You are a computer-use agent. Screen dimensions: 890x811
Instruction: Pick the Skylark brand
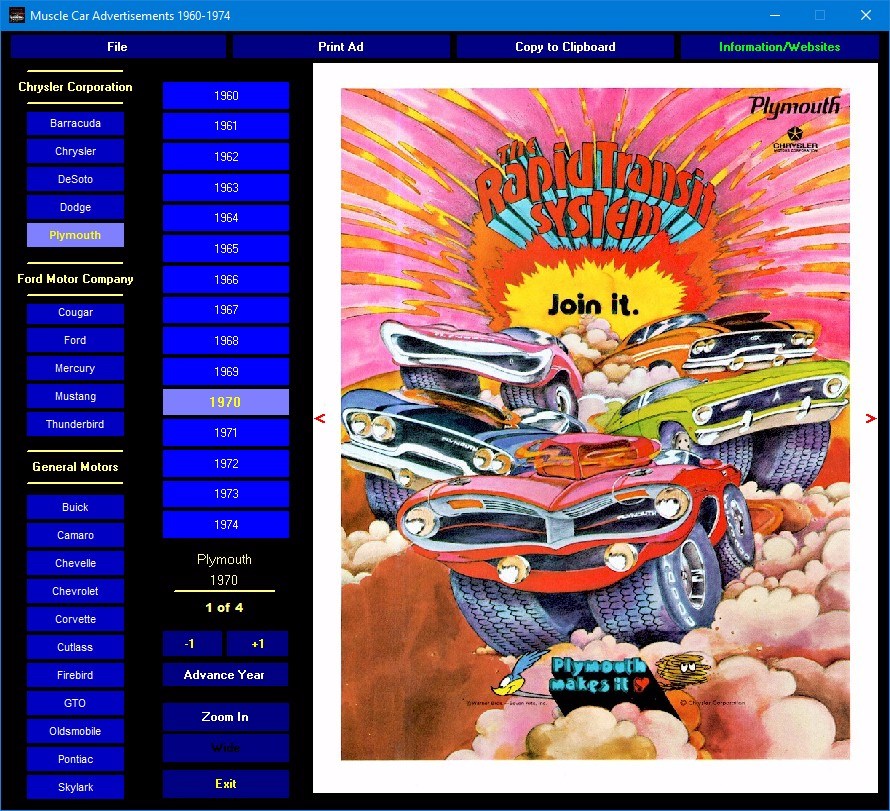pyautogui.click(x=75, y=787)
